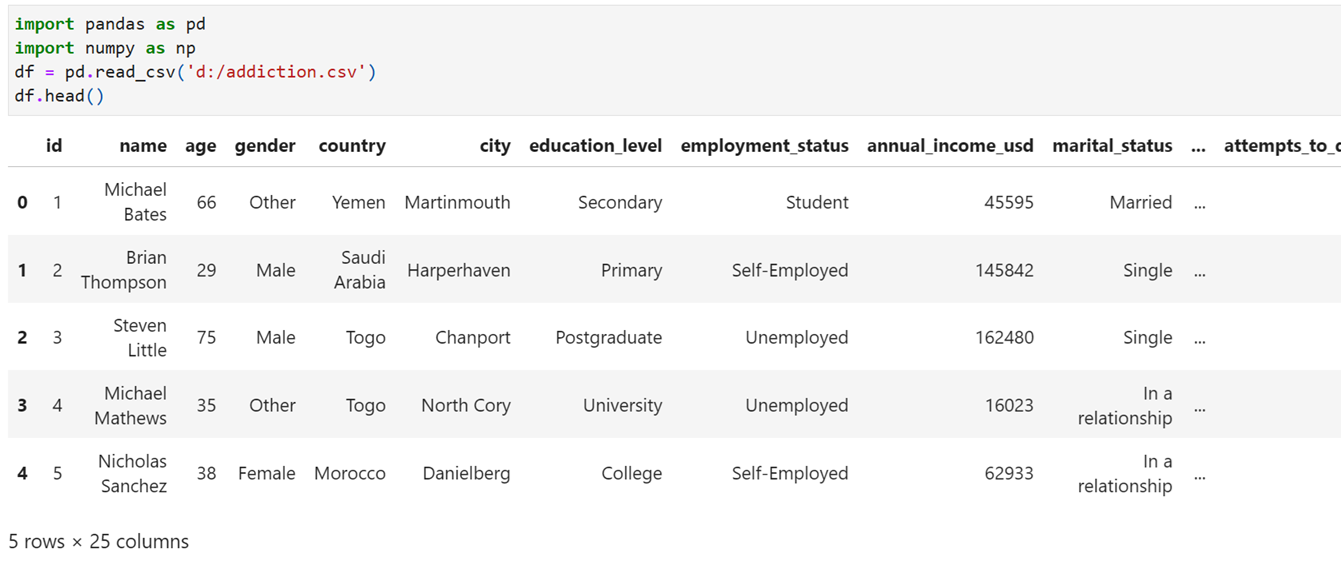Select the 'country' column header
1341x561 pixels.
352,146
